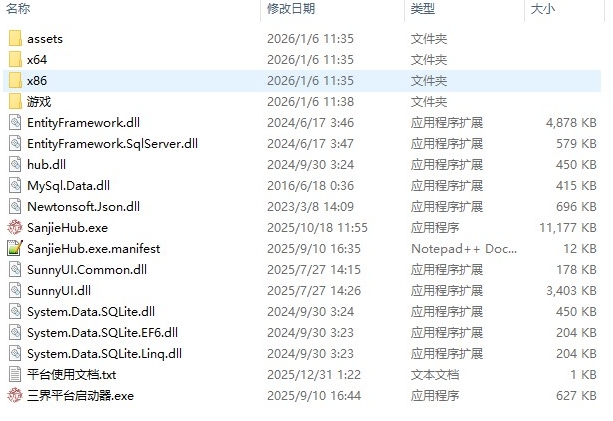Select EntityFramework.SqlServer.dll in the list
613x421 pixels.
(x=112, y=144)
